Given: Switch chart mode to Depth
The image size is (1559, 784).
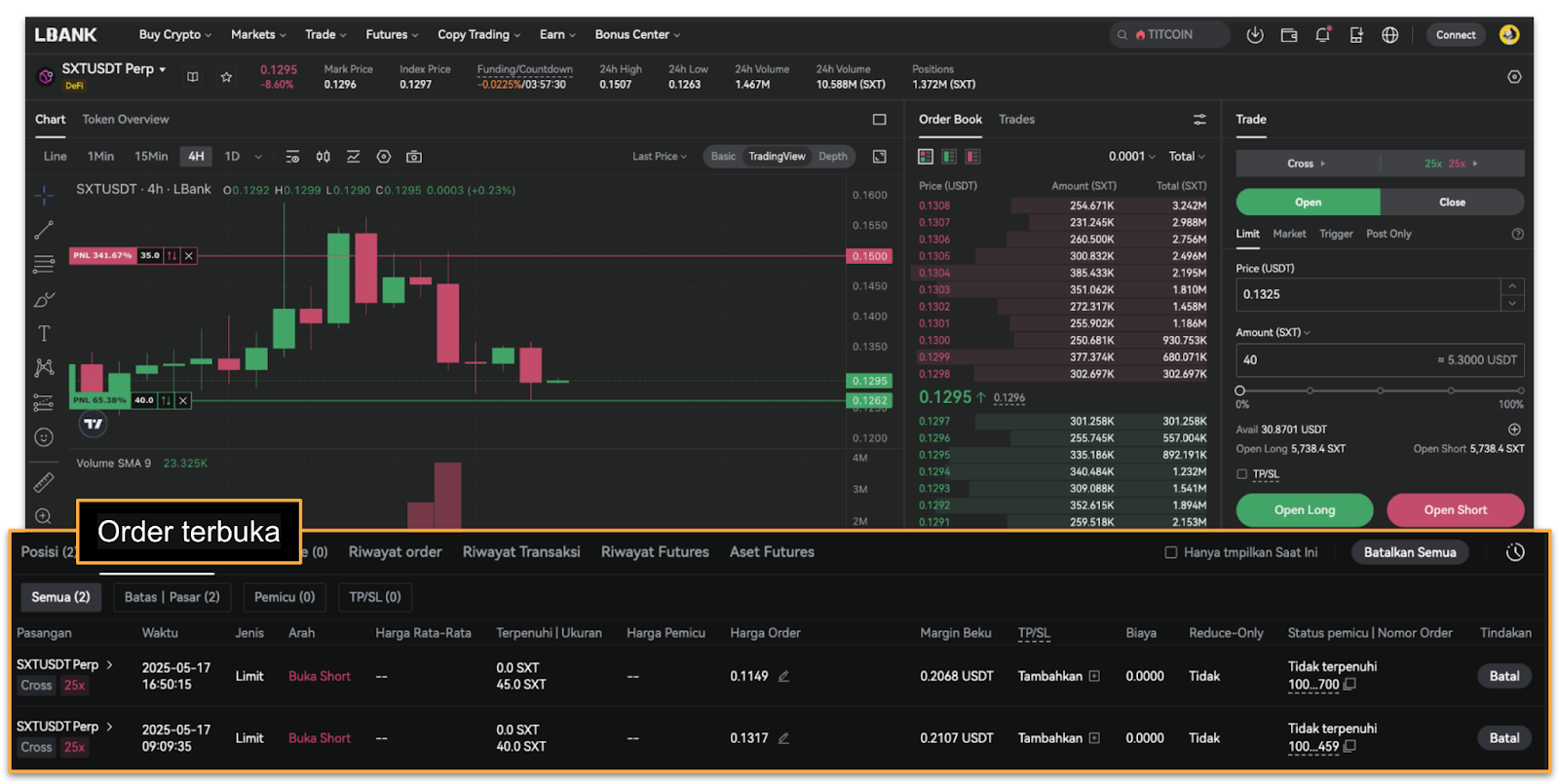Looking at the screenshot, I should [x=833, y=157].
